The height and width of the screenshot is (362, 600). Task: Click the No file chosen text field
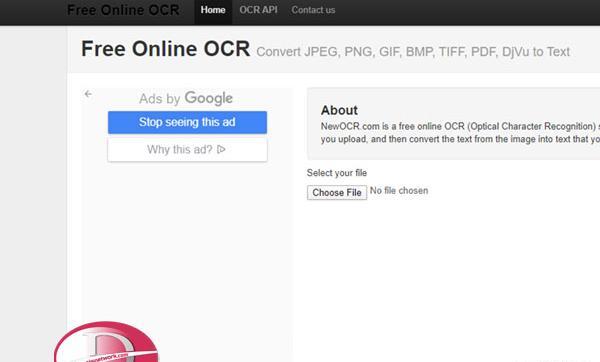(x=399, y=191)
